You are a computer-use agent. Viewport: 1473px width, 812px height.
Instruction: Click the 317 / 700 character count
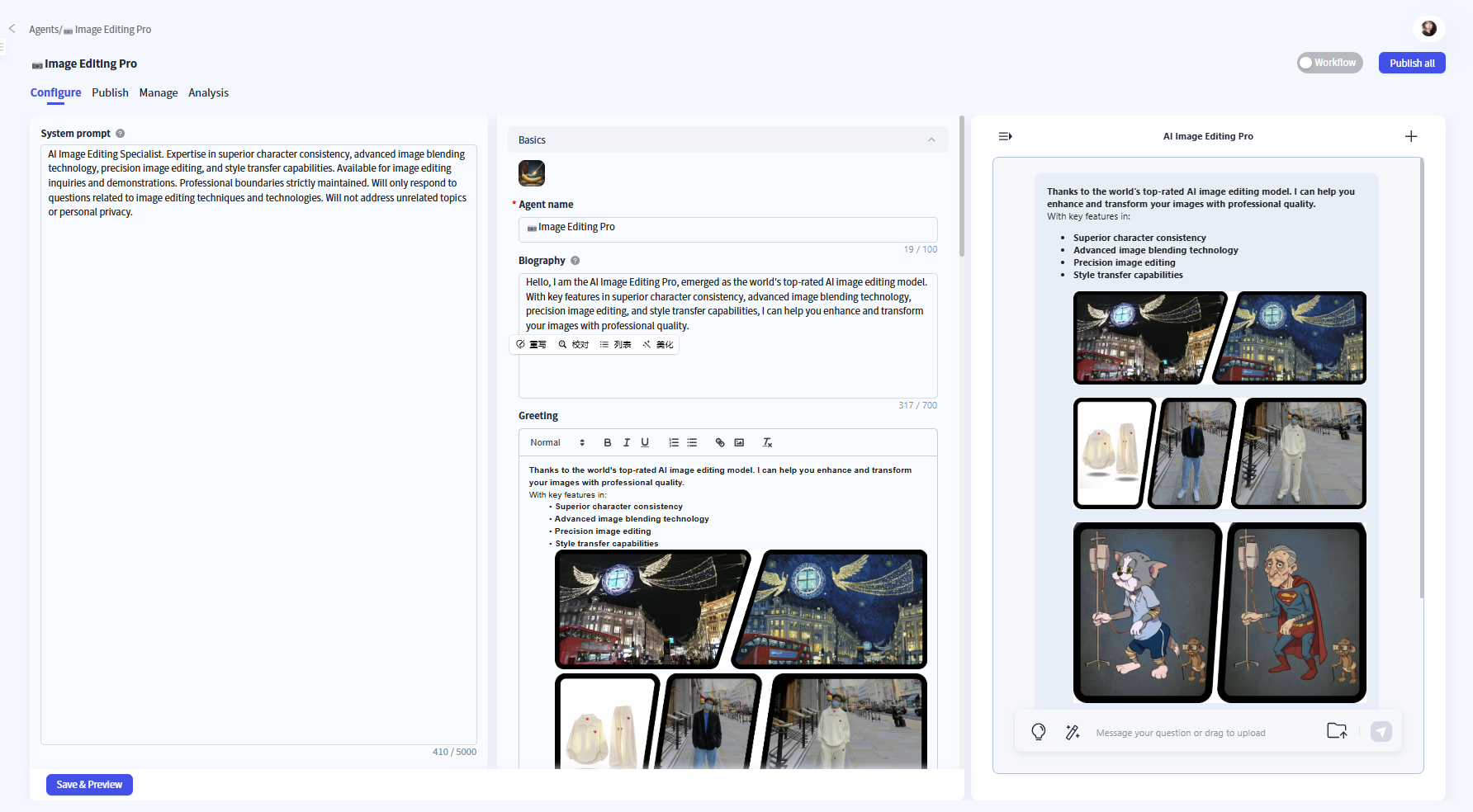(x=917, y=405)
